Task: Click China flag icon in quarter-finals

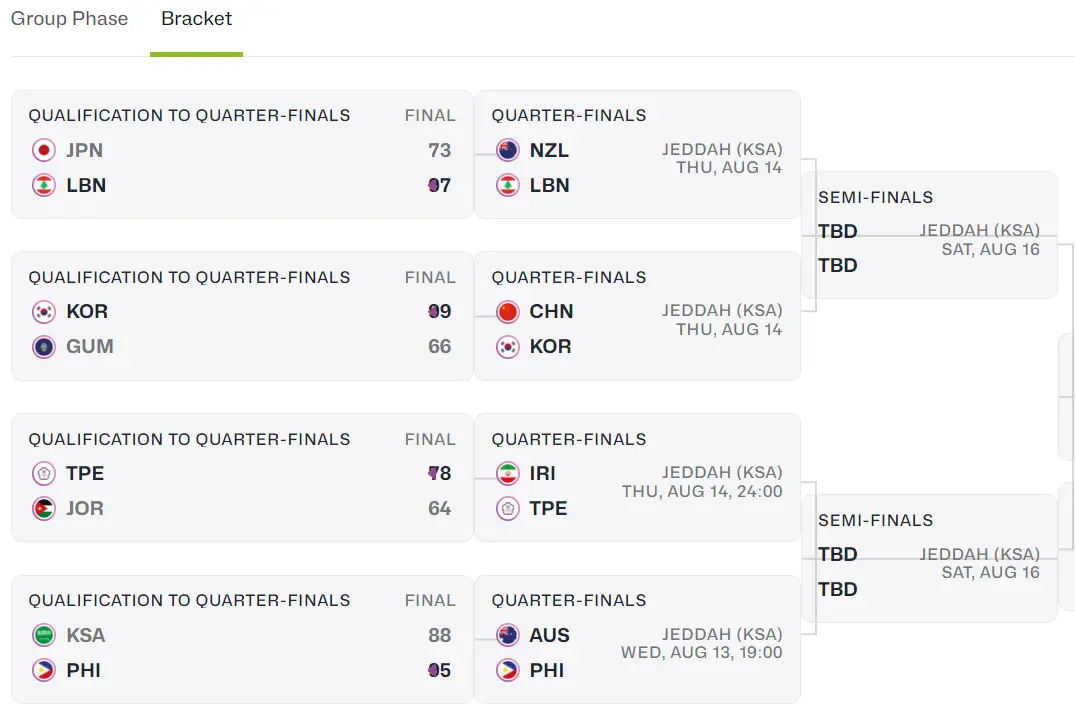Action: click(507, 312)
